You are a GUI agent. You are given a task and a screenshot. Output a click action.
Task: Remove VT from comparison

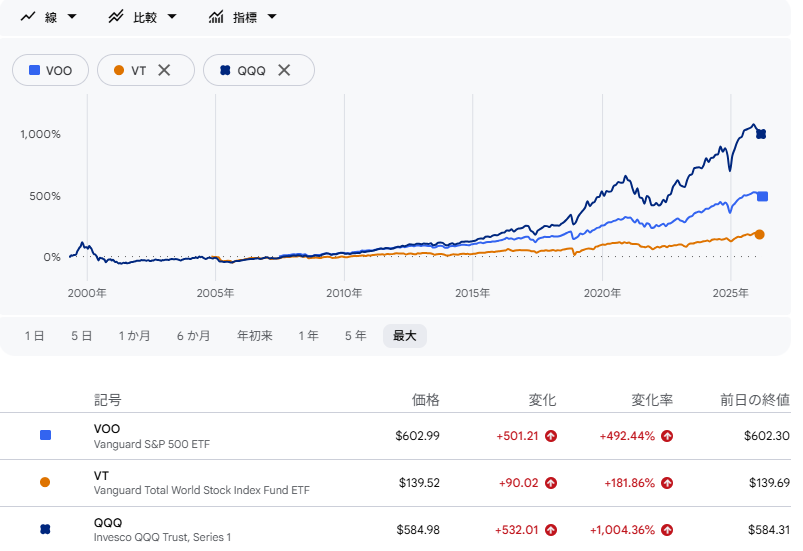click(x=164, y=70)
